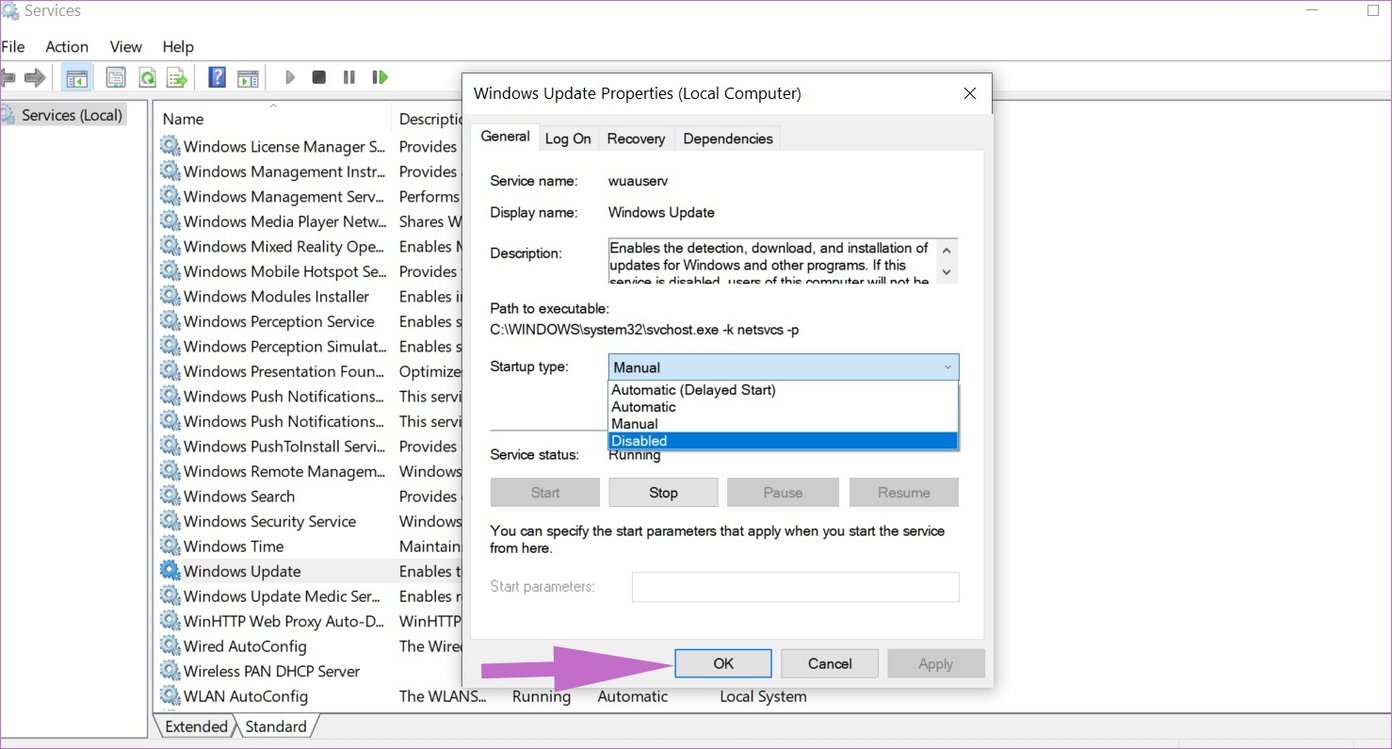Start the selected service using toolbar play icon

[290, 77]
